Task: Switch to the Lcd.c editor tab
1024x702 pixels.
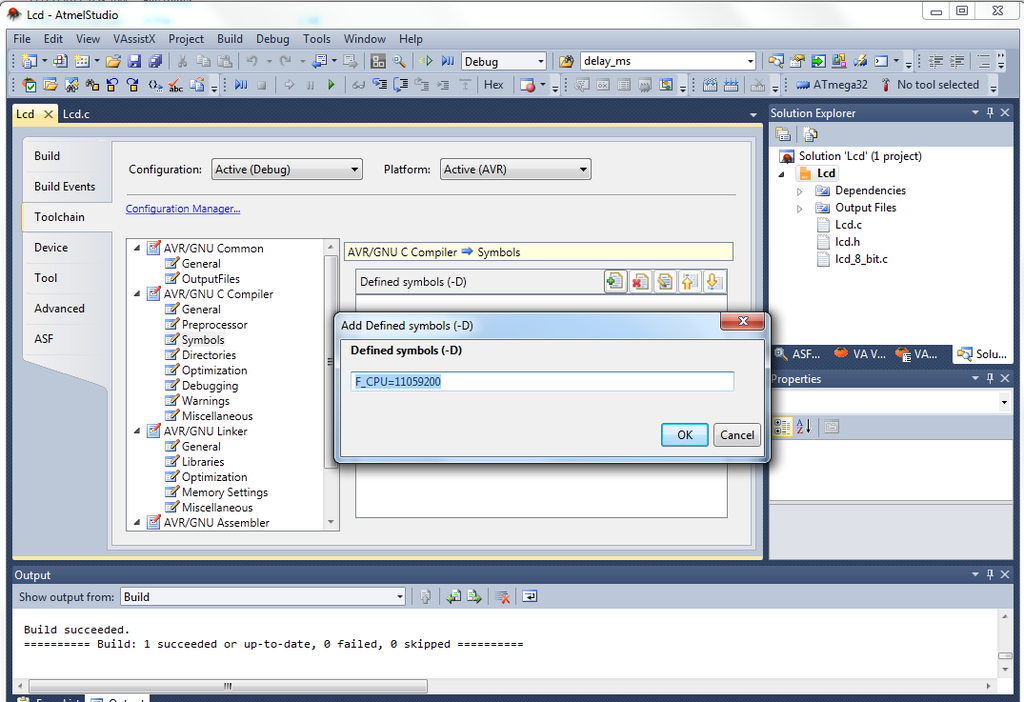Action: tap(76, 114)
